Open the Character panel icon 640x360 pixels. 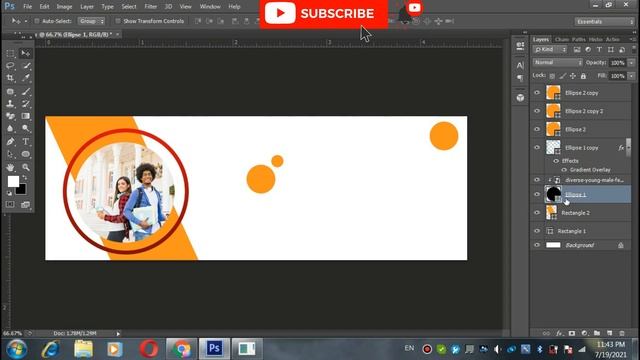[520, 65]
